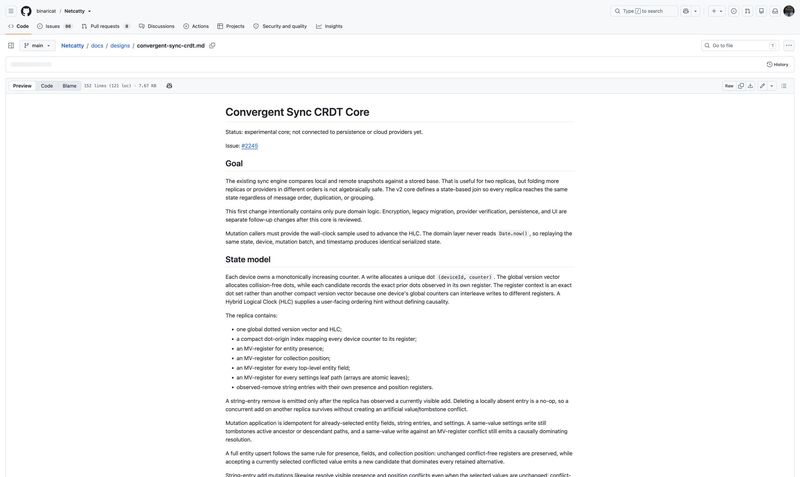Copy raw file contents
The height and width of the screenshot is (477, 800).
pyautogui.click(x=741, y=86)
